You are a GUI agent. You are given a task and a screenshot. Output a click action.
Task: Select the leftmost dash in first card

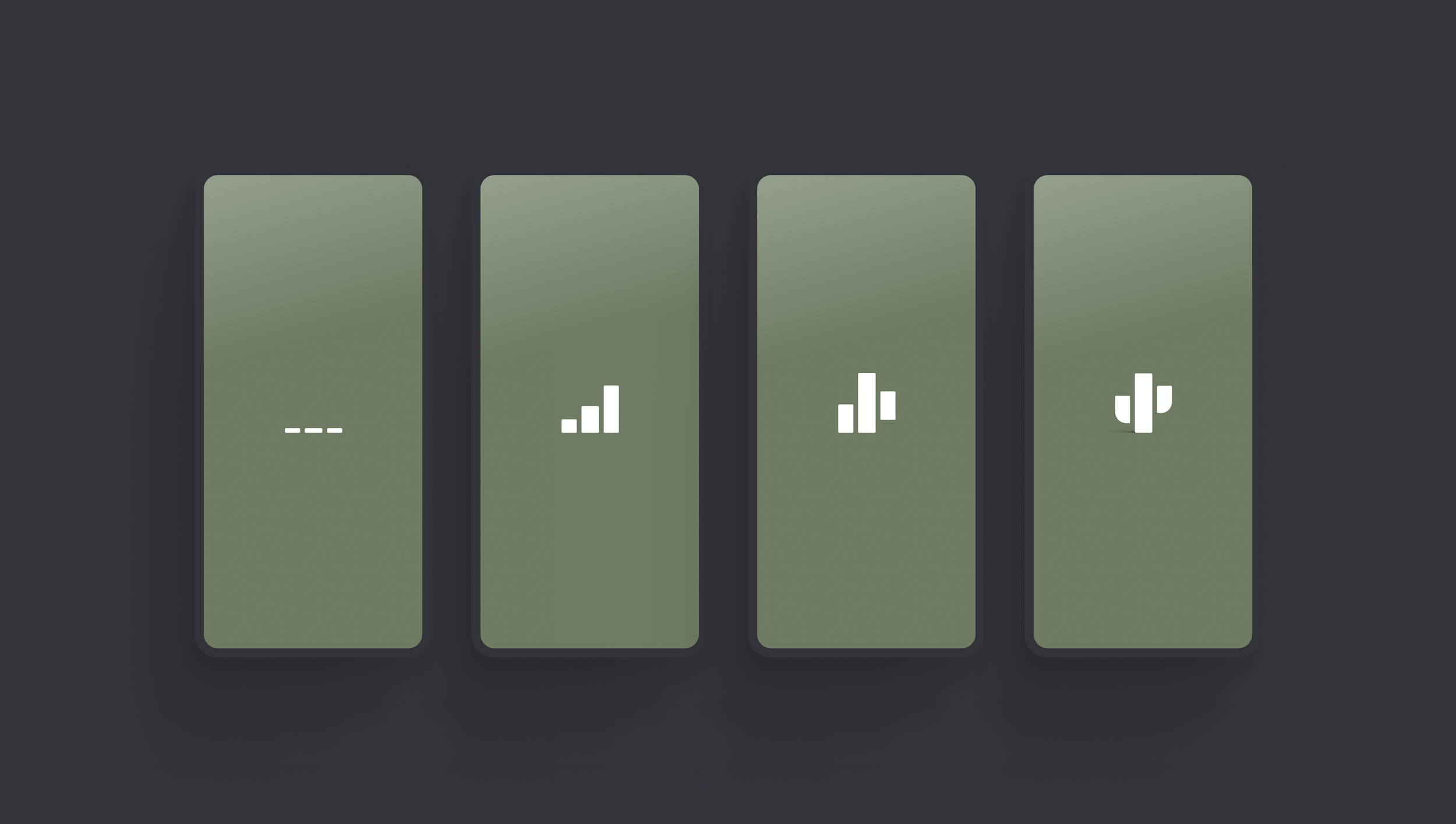coord(292,431)
